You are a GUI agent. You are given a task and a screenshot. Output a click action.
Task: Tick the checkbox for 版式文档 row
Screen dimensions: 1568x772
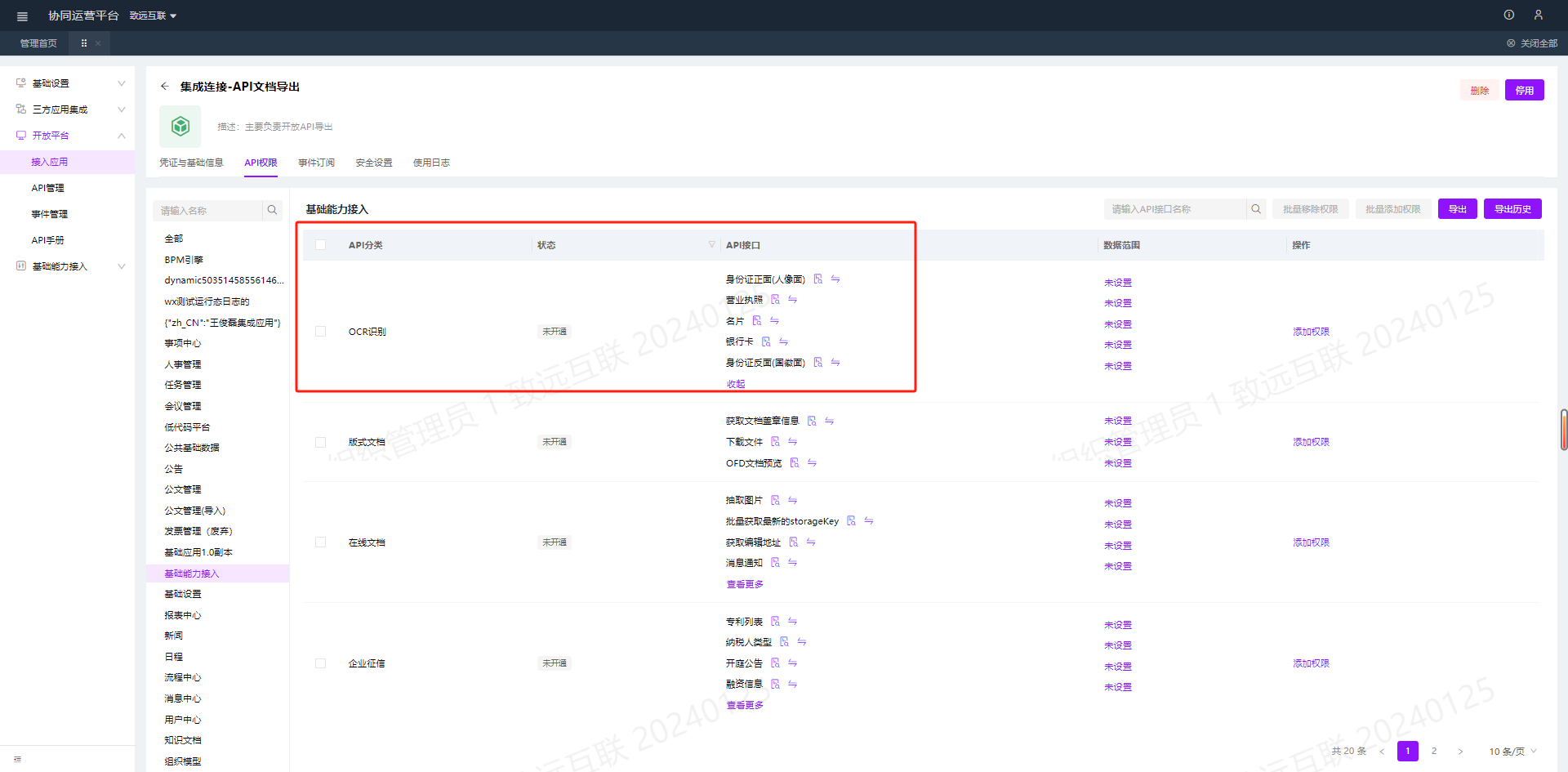click(320, 442)
